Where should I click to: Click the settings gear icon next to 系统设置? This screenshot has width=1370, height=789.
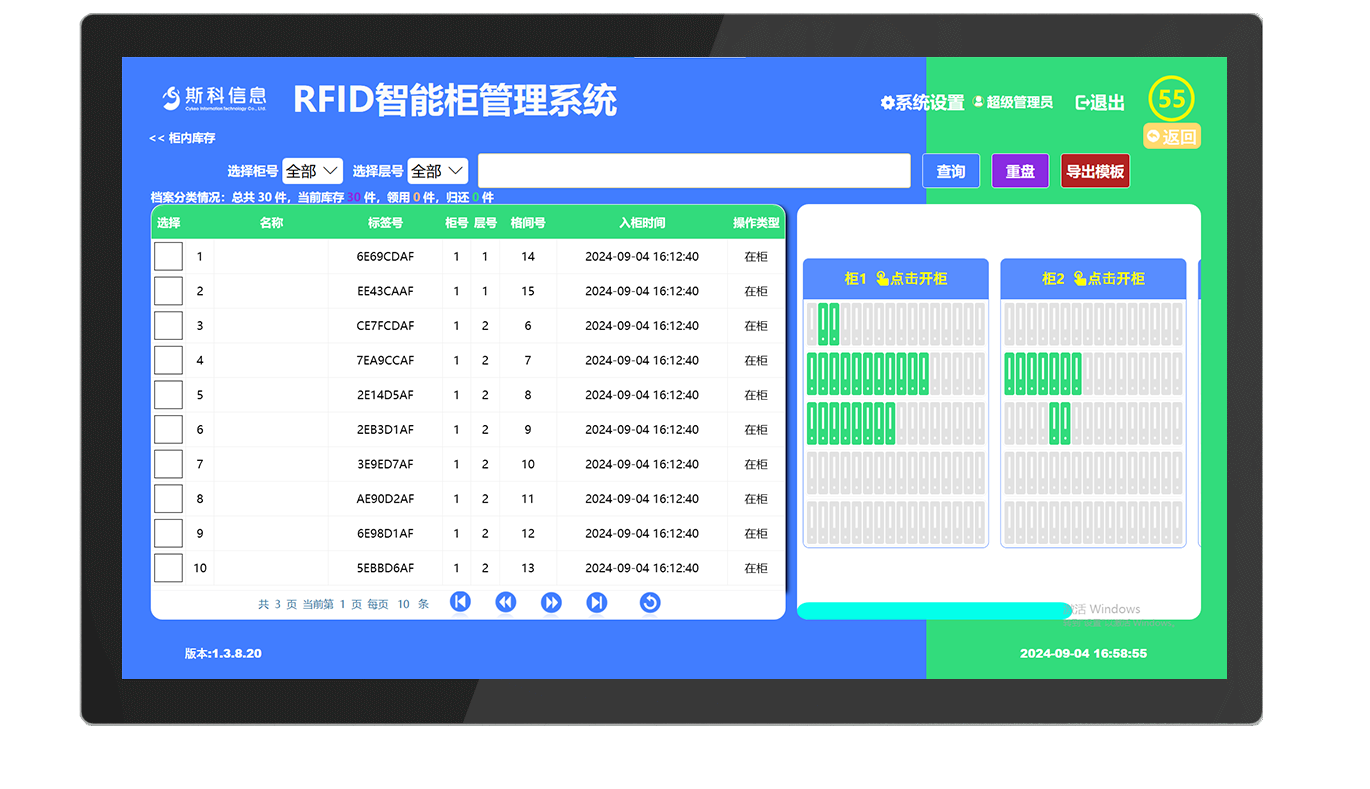click(x=886, y=101)
